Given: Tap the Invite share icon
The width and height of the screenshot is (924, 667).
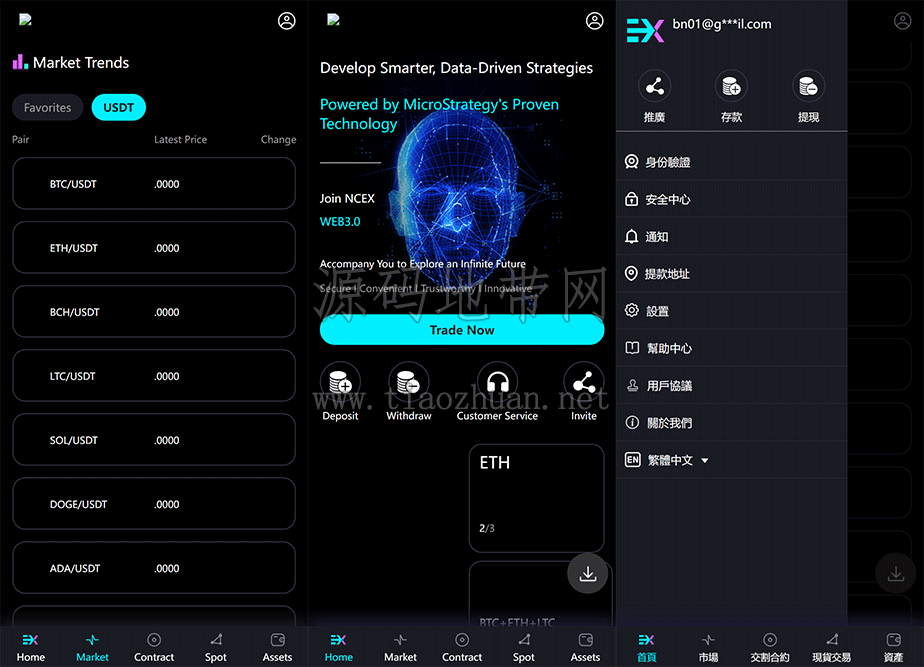Looking at the screenshot, I should [583, 382].
